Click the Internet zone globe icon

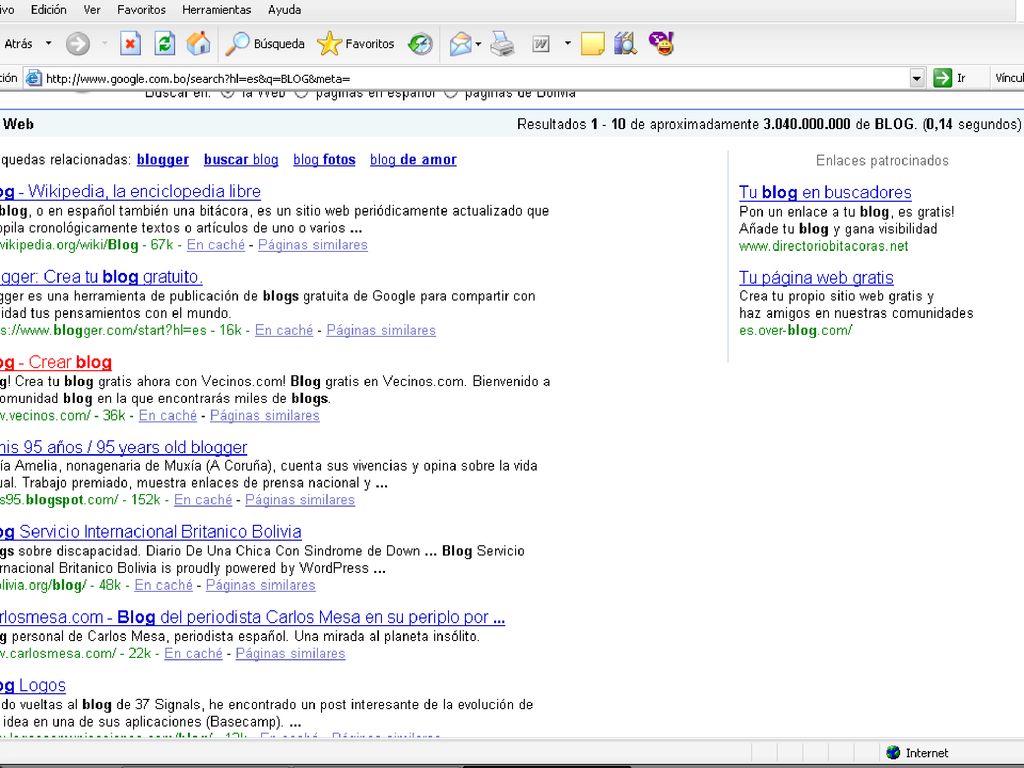[x=893, y=752]
